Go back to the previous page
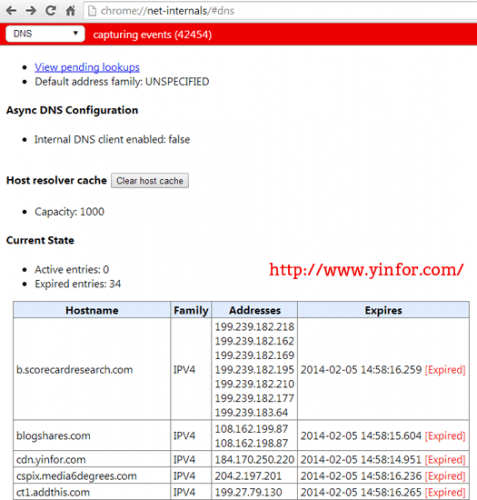The width and height of the screenshot is (477, 500). [x=11, y=11]
